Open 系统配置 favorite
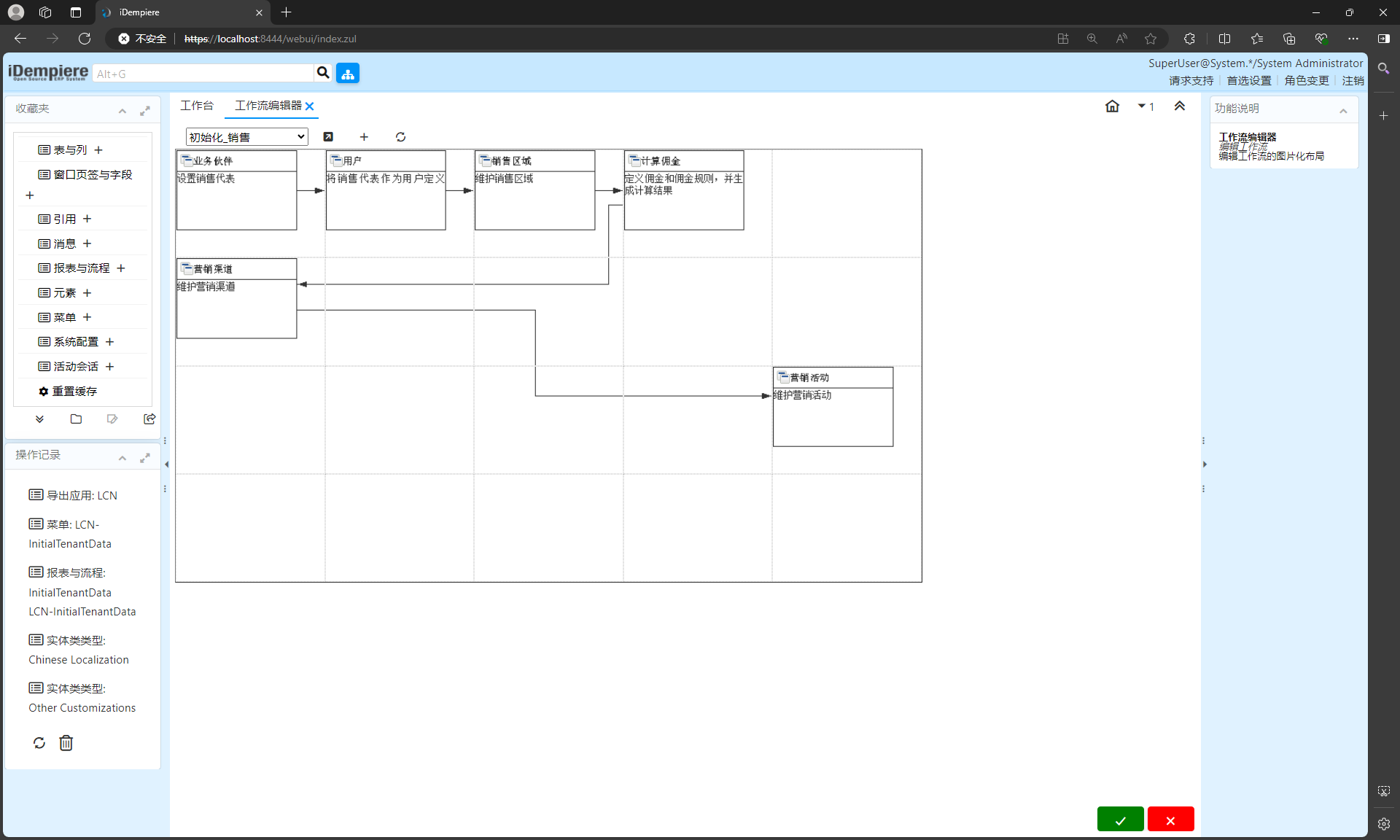This screenshot has height=840, width=1400. click(68, 342)
